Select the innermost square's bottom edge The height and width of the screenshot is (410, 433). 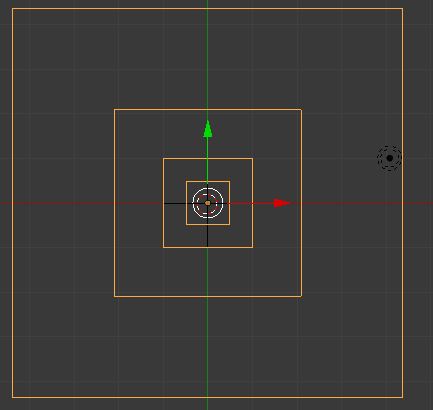pos(208,224)
